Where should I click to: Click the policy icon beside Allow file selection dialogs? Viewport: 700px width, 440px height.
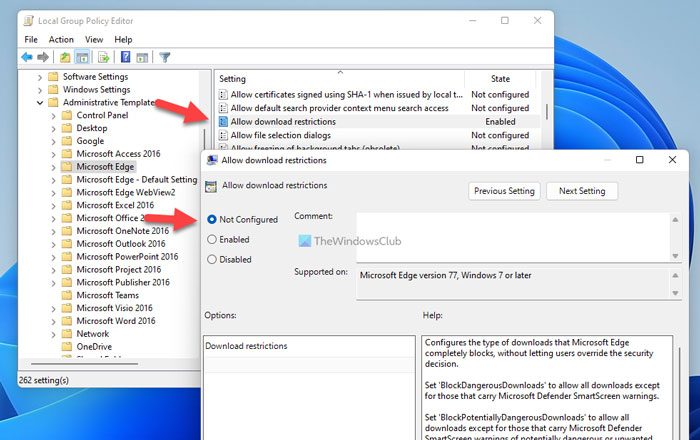(x=223, y=135)
